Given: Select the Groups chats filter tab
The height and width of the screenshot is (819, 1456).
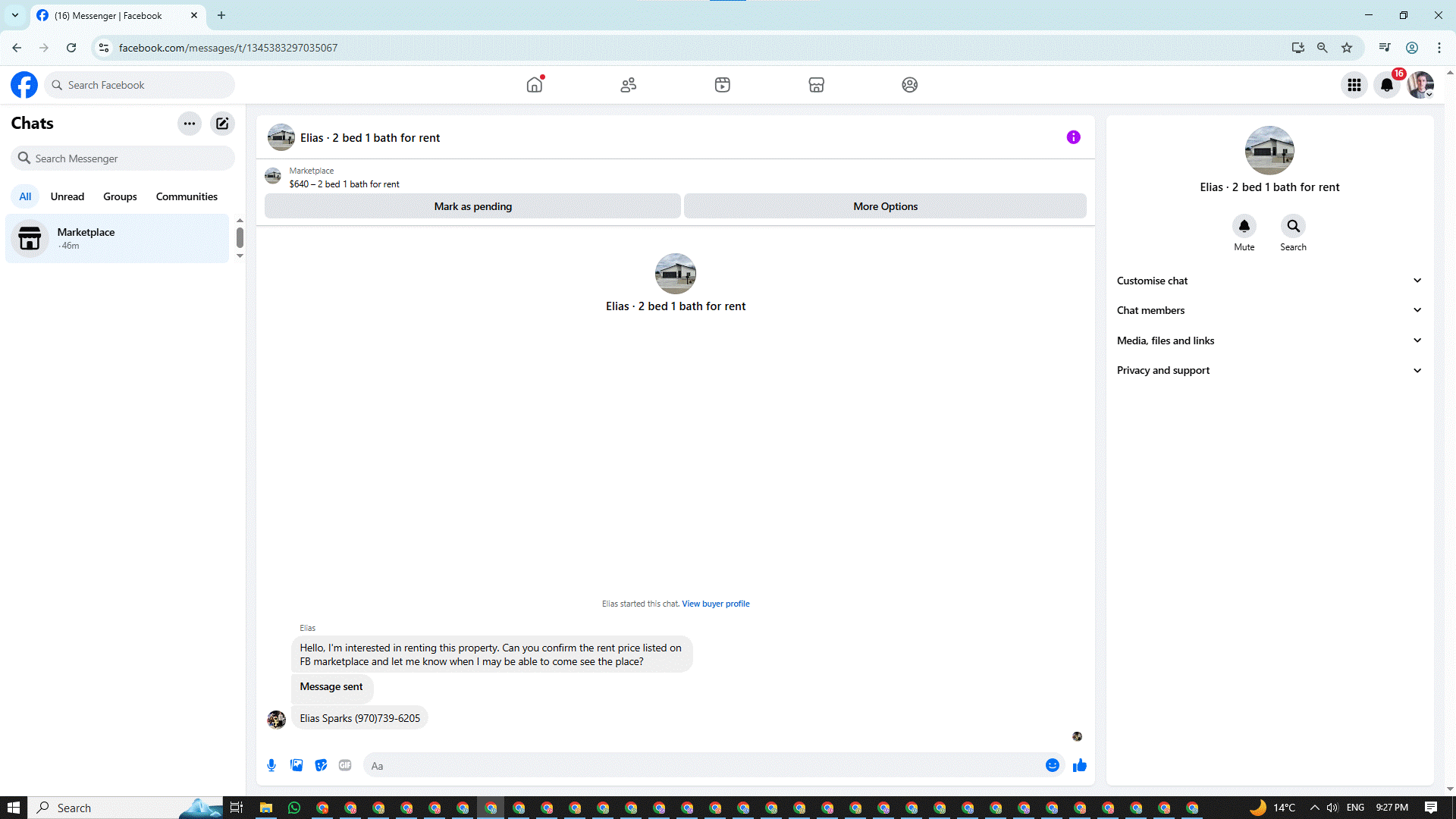Looking at the screenshot, I should pyautogui.click(x=120, y=196).
